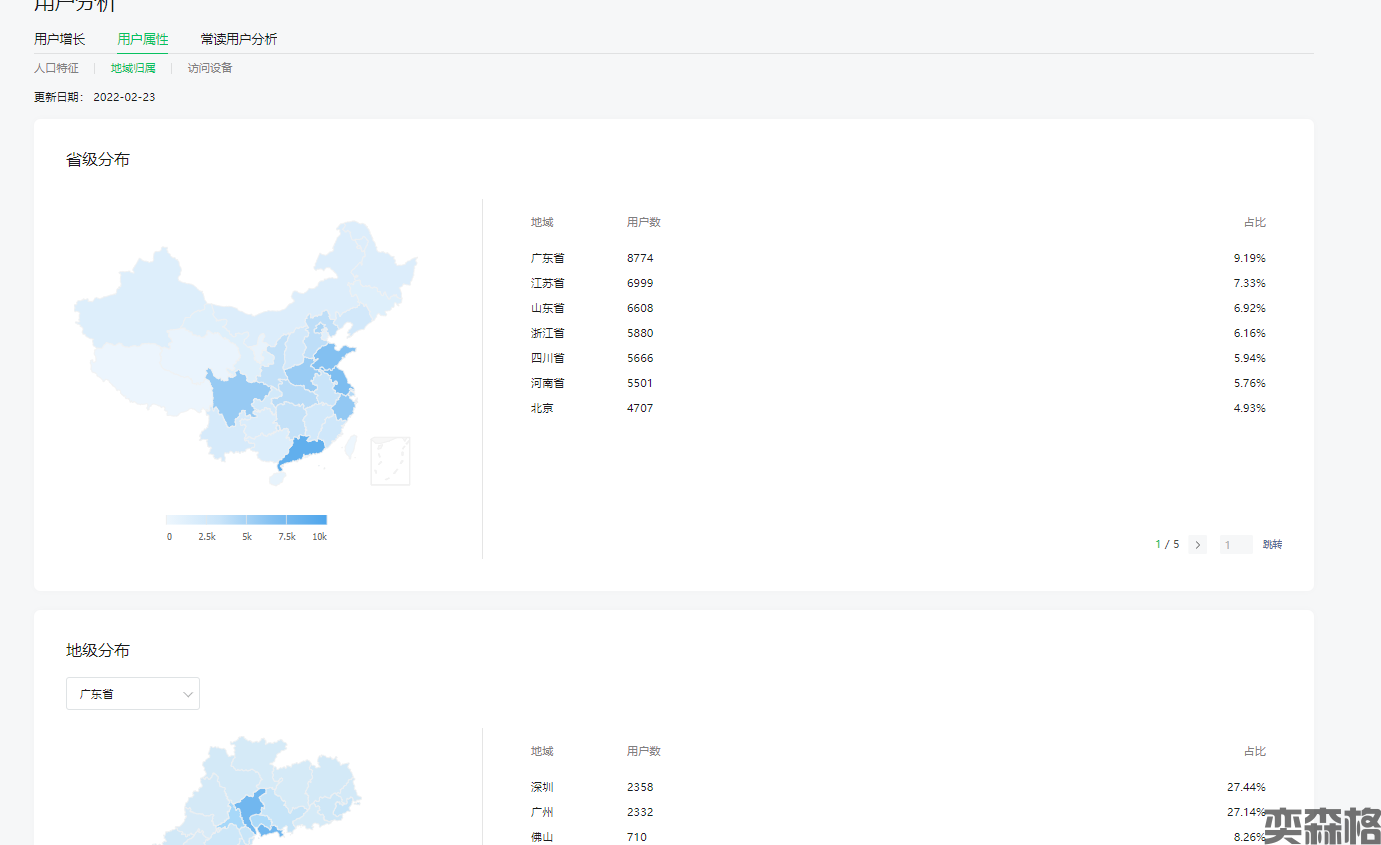Switch to the 用户增长 tab
1381x845 pixels.
click(60, 40)
